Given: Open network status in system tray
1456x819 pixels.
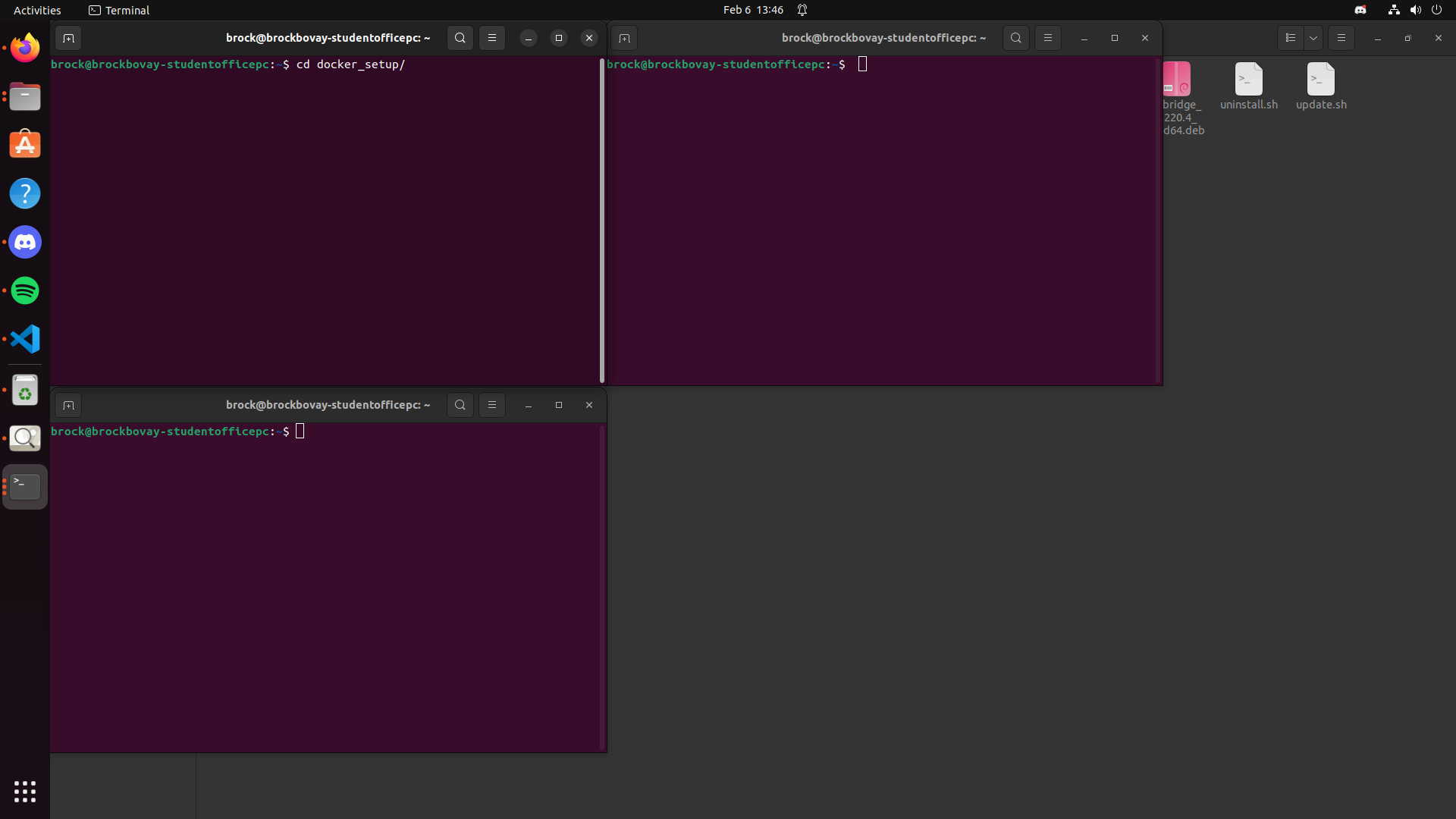Looking at the screenshot, I should point(1394,10).
